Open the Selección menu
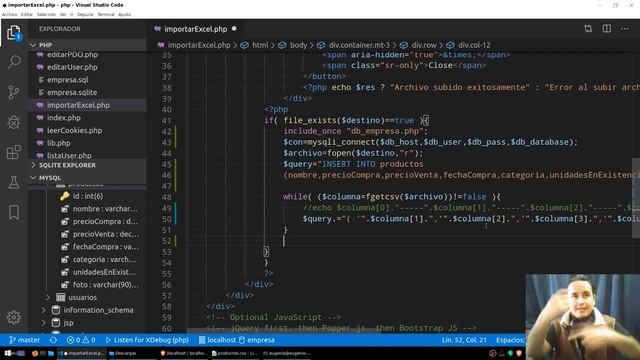The image size is (640, 360). [x=46, y=14]
